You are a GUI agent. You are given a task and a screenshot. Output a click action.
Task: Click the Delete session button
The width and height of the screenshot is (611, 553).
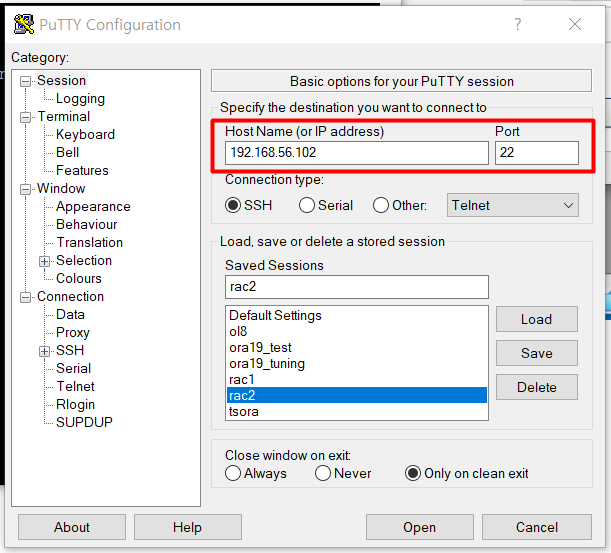[537, 387]
